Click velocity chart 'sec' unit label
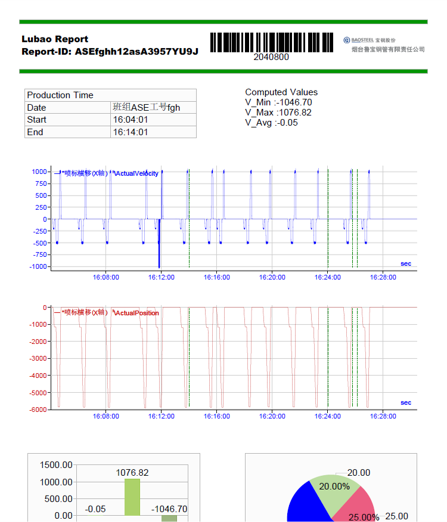This screenshot has width=447, height=522. click(x=406, y=264)
